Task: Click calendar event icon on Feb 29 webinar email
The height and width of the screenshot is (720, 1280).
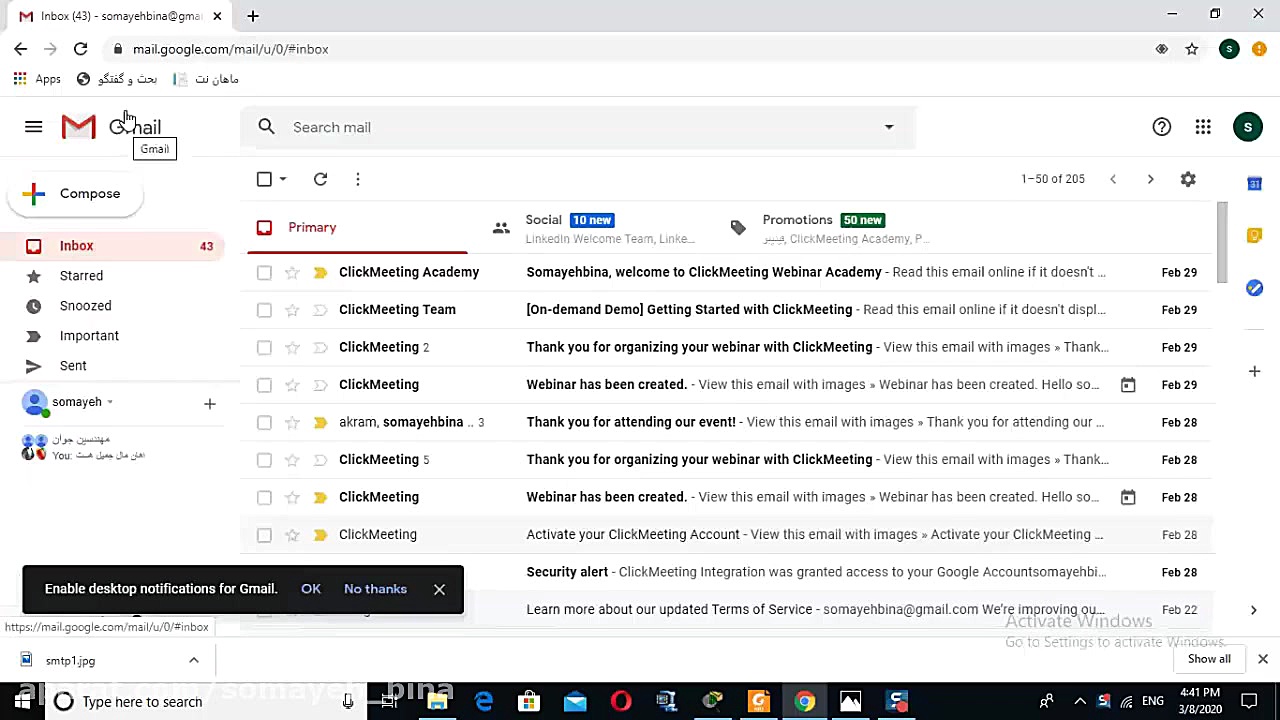Action: 1127,385
